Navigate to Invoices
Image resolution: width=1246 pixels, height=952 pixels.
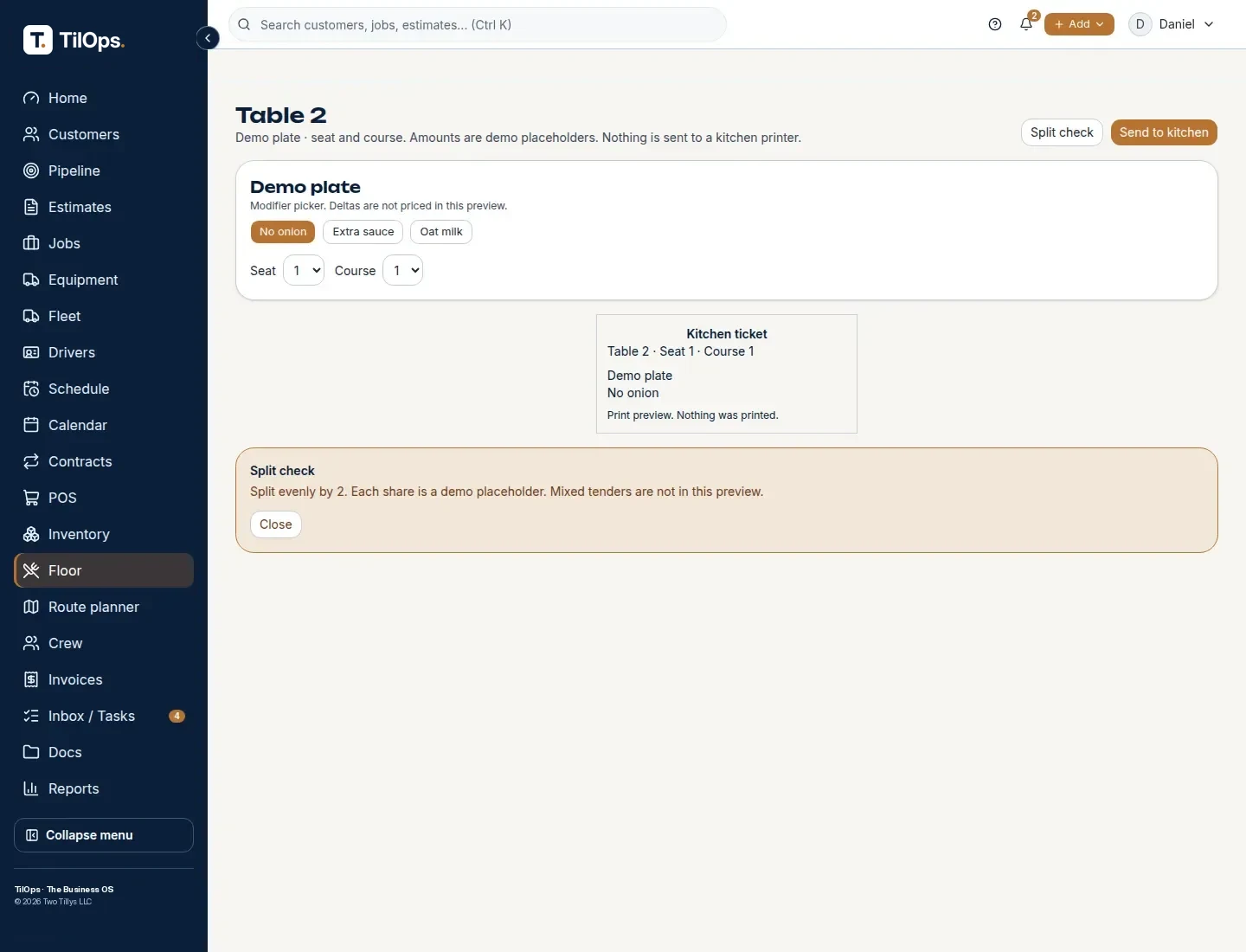pos(104,679)
